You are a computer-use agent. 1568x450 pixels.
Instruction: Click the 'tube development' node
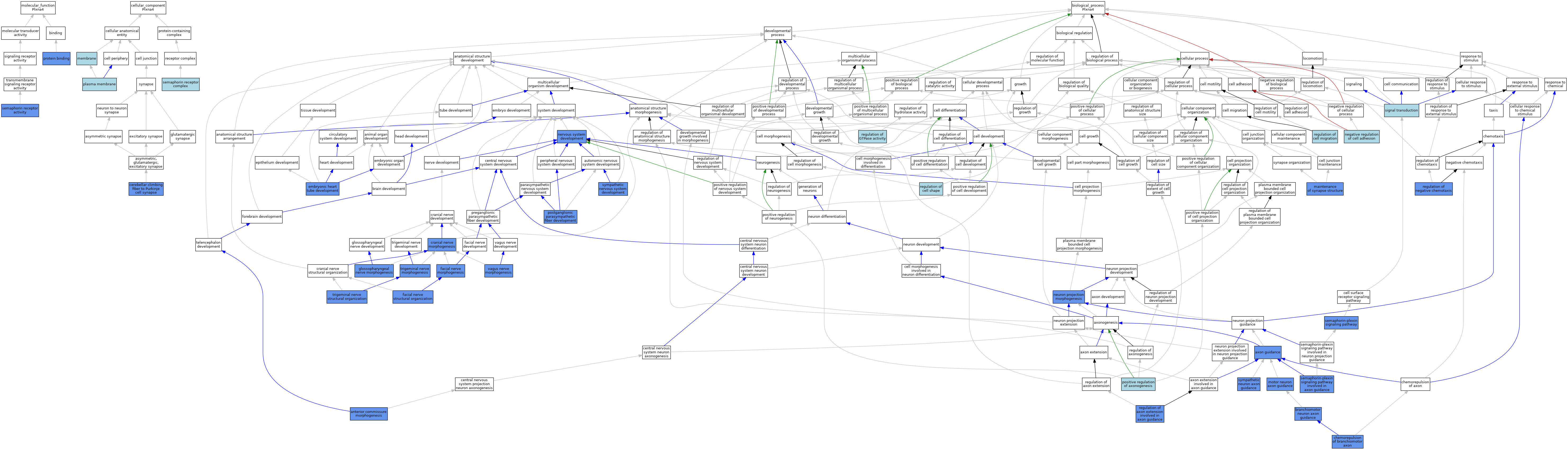pos(455,111)
